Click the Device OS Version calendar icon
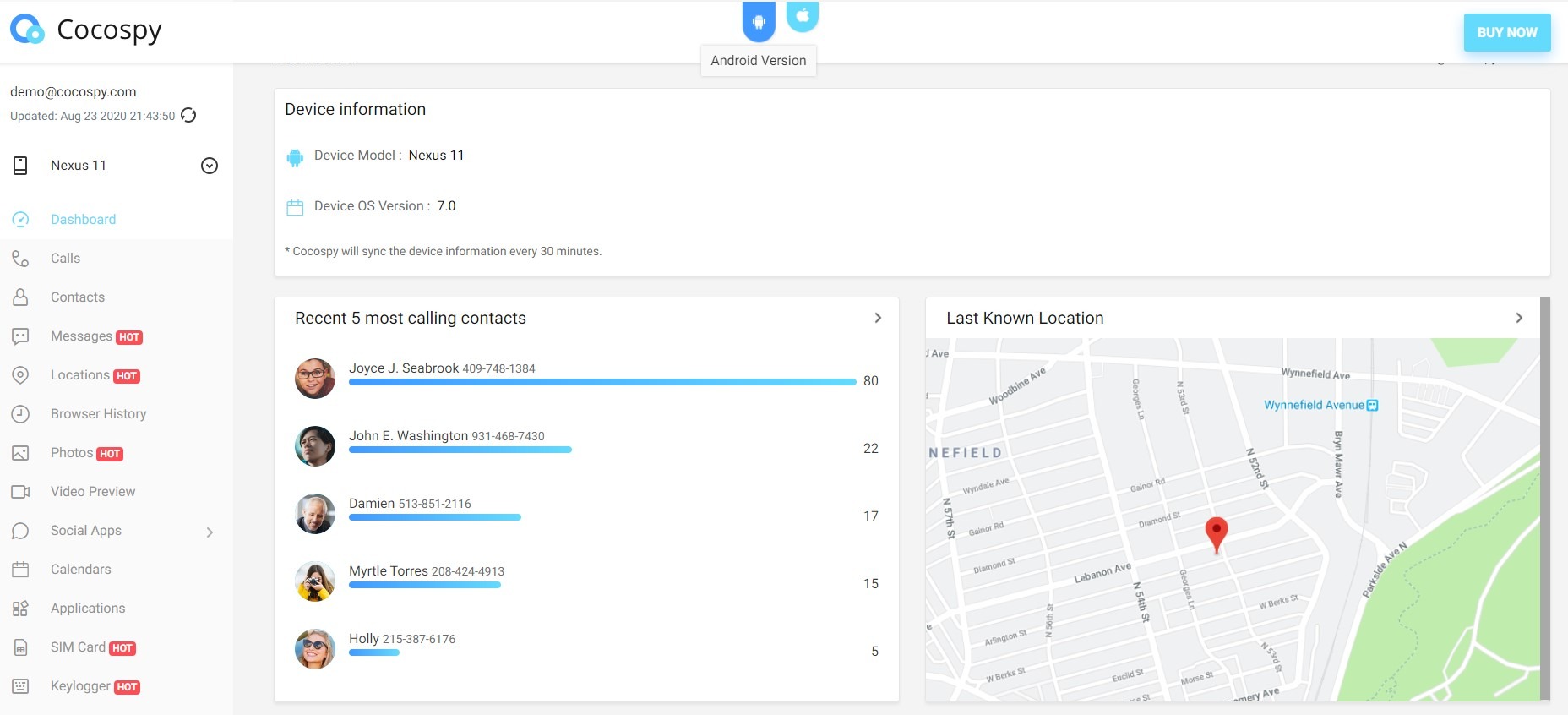This screenshot has width=1568, height=715. [295, 207]
